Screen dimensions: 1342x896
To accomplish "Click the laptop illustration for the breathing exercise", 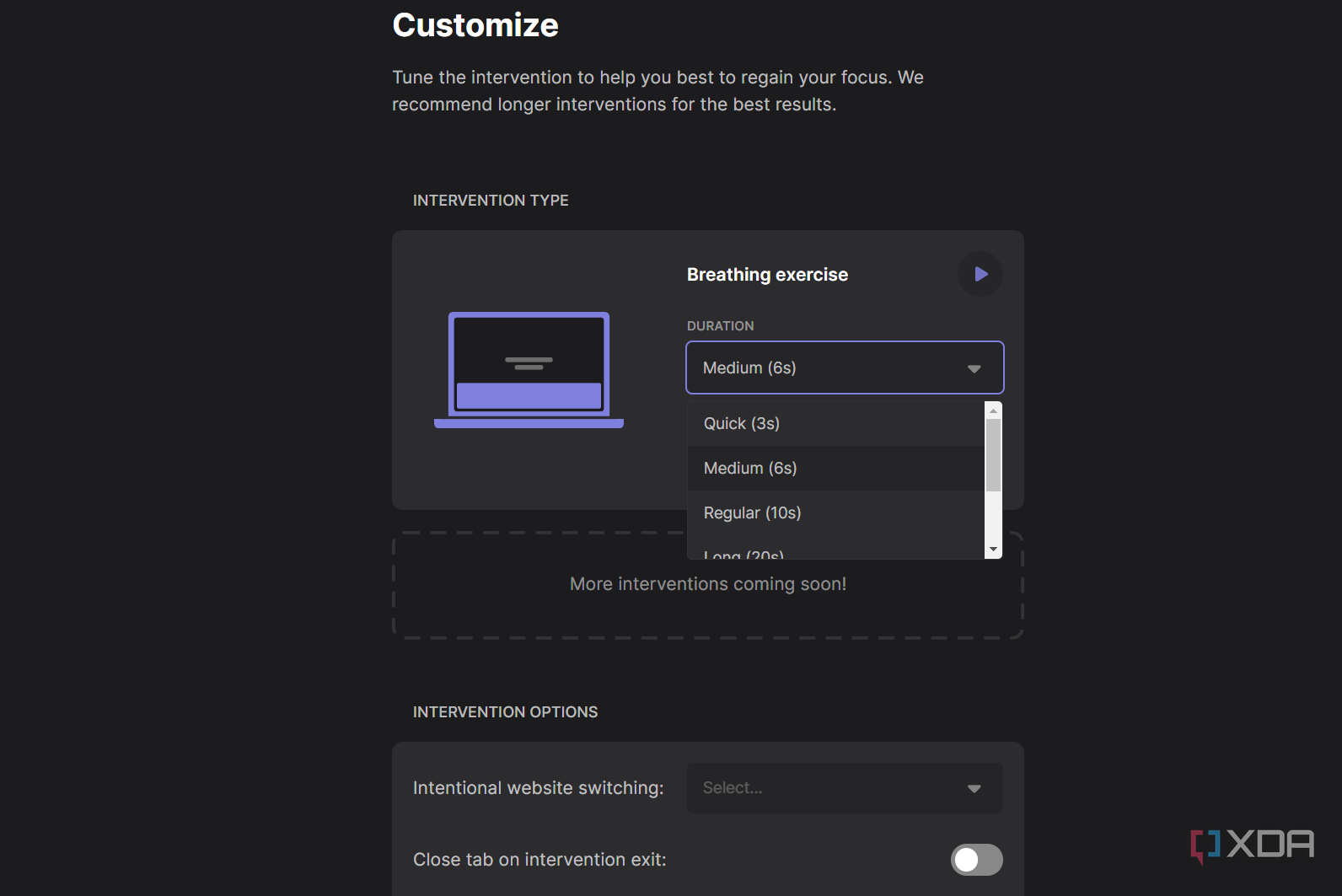I will (529, 370).
